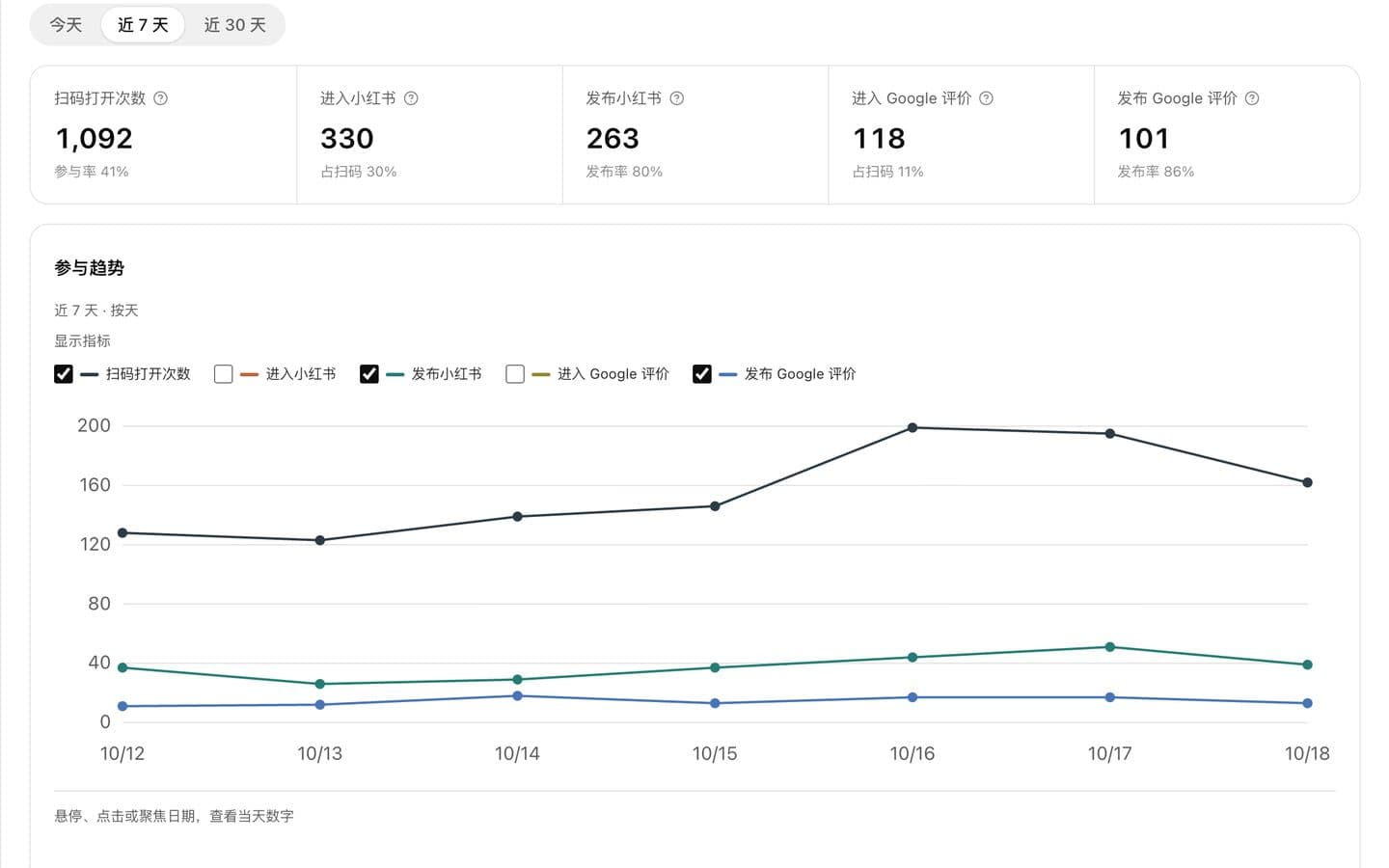Click the 参与趋势 chart heading
This screenshot has width=1389, height=868.
[x=90, y=268]
